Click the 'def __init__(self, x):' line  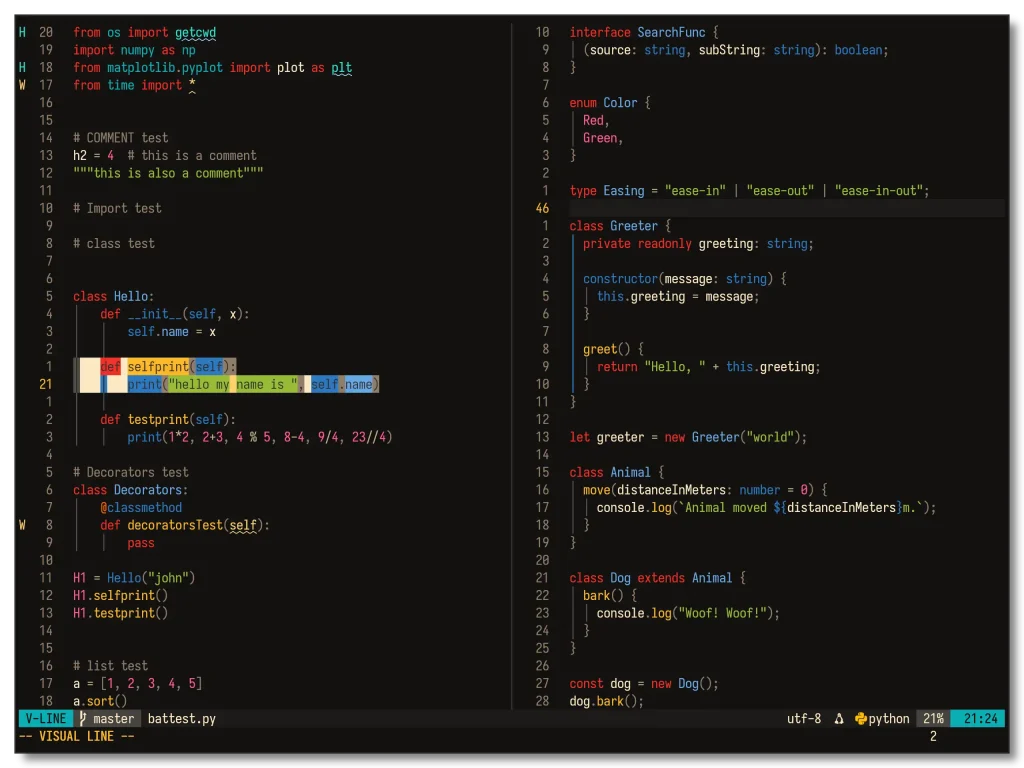point(174,314)
